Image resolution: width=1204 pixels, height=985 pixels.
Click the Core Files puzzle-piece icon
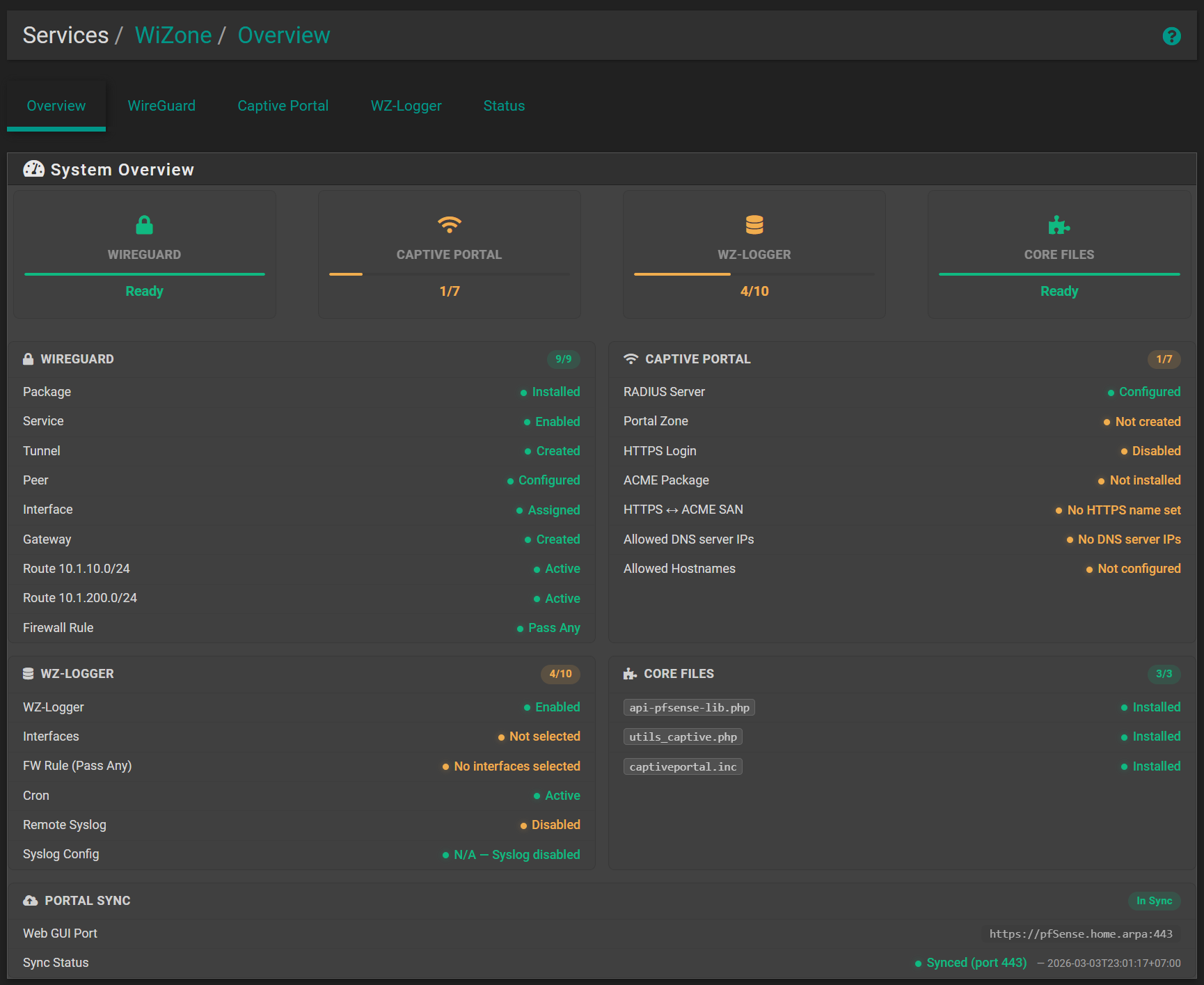(1059, 225)
